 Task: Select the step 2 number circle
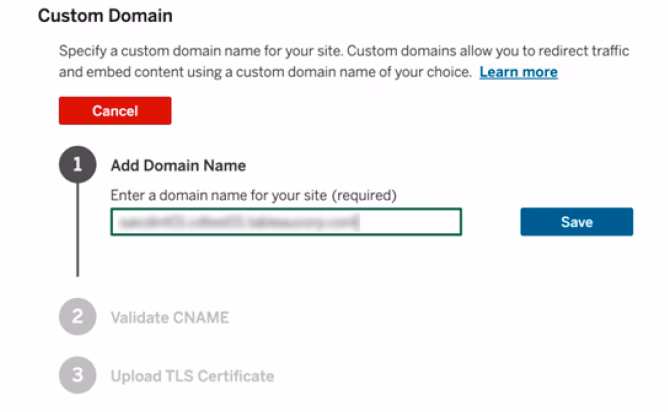coord(77,318)
